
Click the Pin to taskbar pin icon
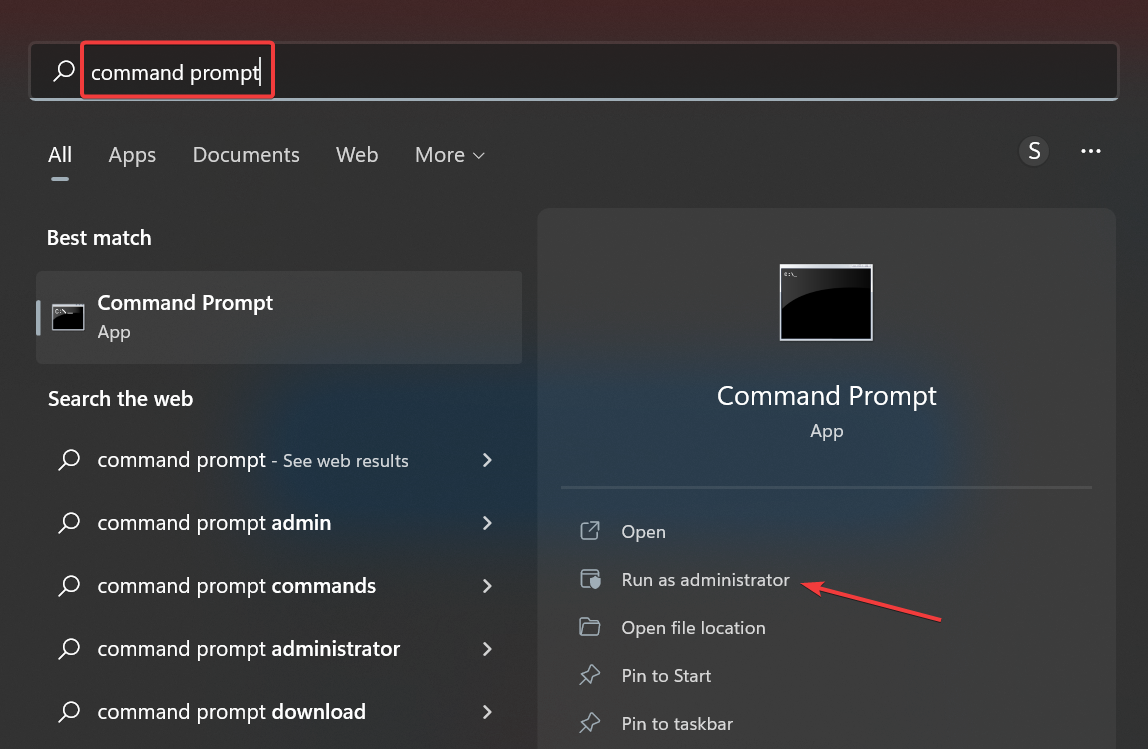(590, 724)
